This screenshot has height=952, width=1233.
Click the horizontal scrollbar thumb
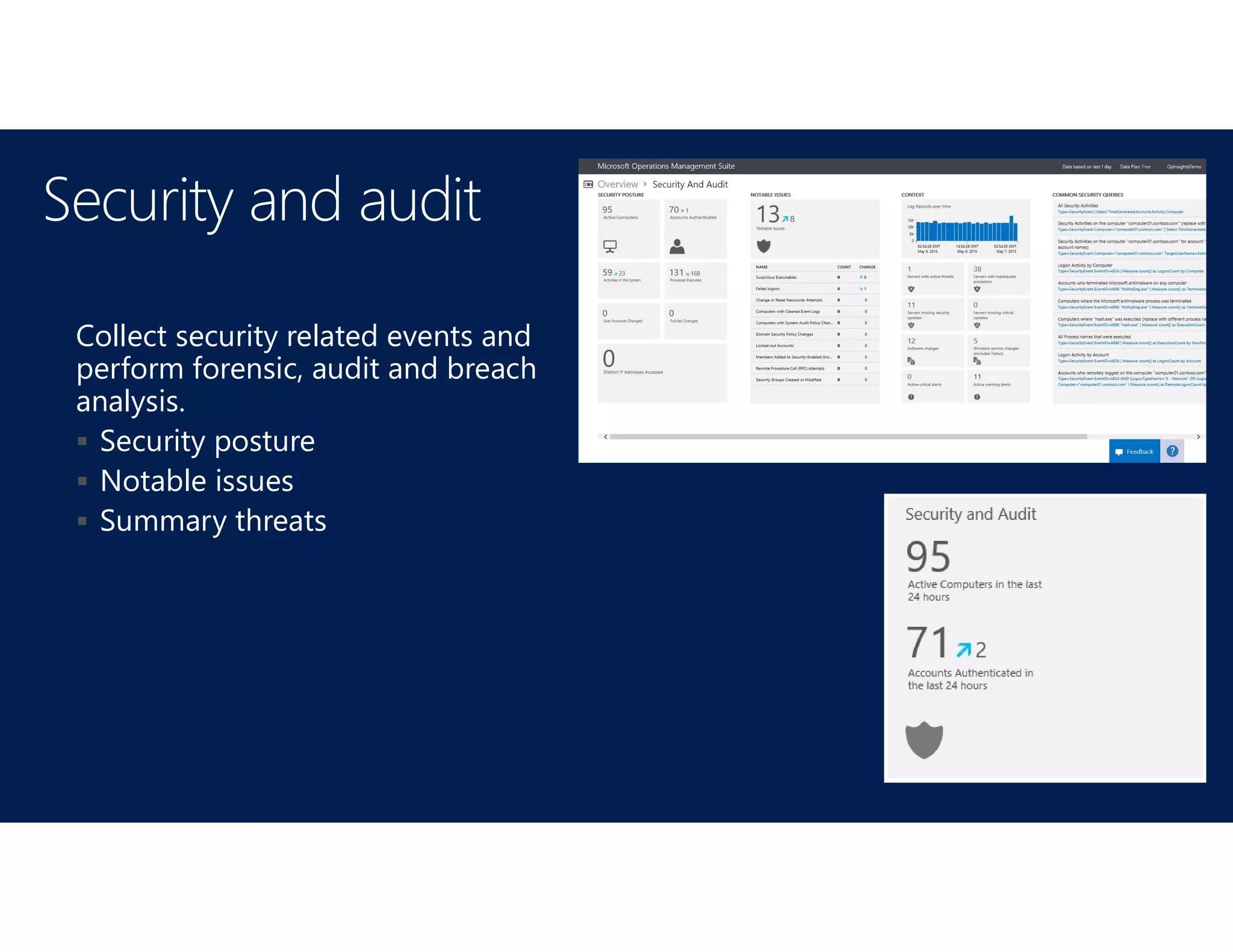848,437
